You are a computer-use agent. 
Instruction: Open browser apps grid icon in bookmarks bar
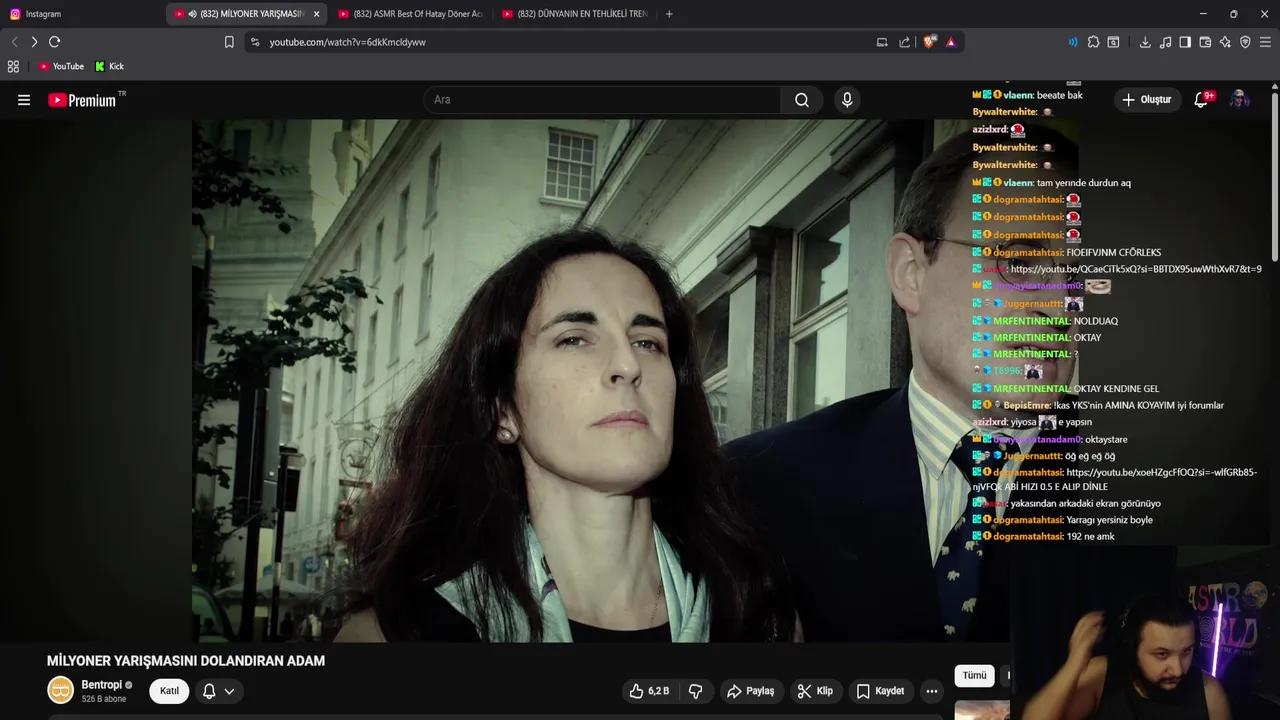[13, 66]
